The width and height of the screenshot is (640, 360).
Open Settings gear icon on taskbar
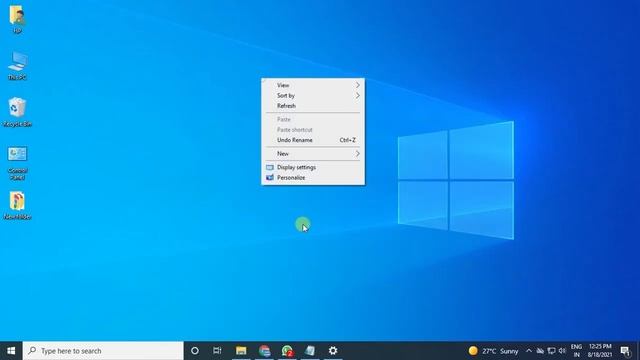tap(333, 351)
